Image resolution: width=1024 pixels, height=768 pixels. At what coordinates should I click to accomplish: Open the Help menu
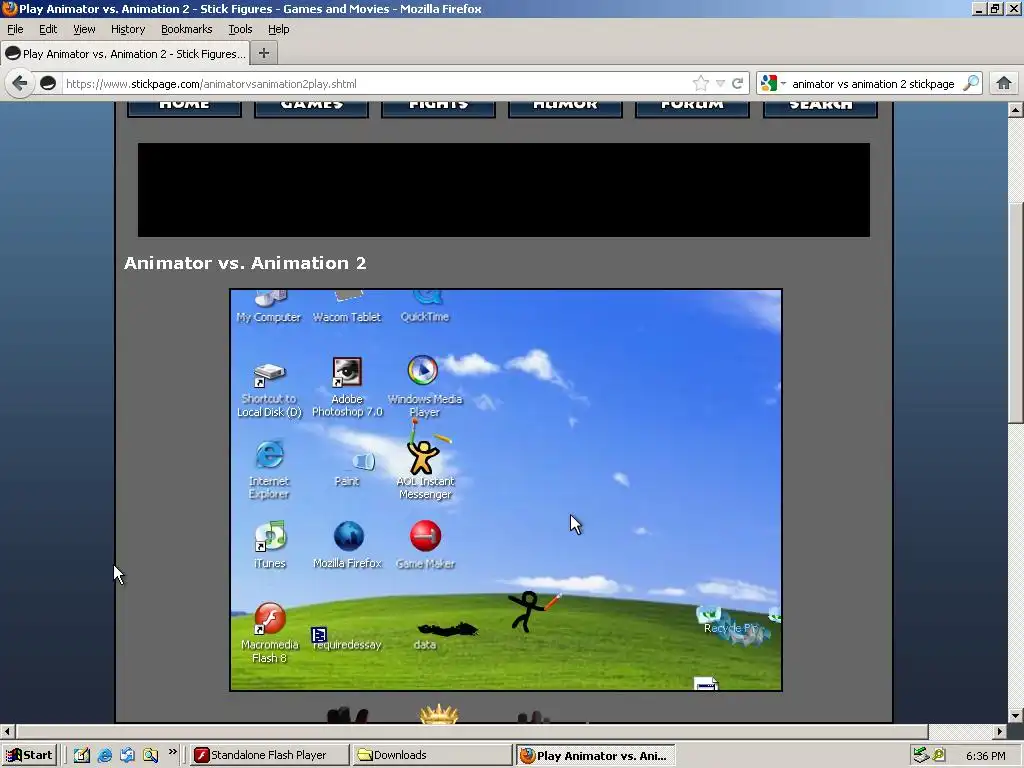coord(278,29)
